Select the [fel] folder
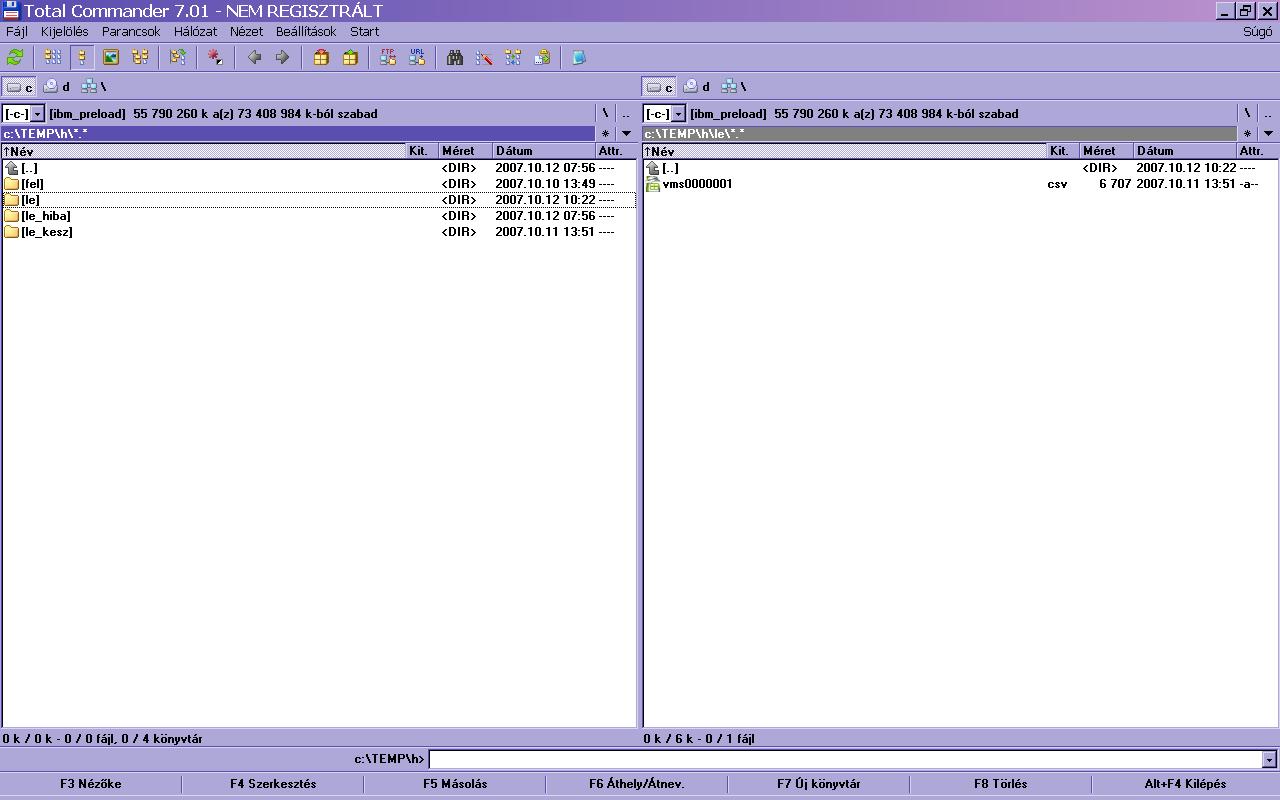The image size is (1280, 800). (318, 184)
